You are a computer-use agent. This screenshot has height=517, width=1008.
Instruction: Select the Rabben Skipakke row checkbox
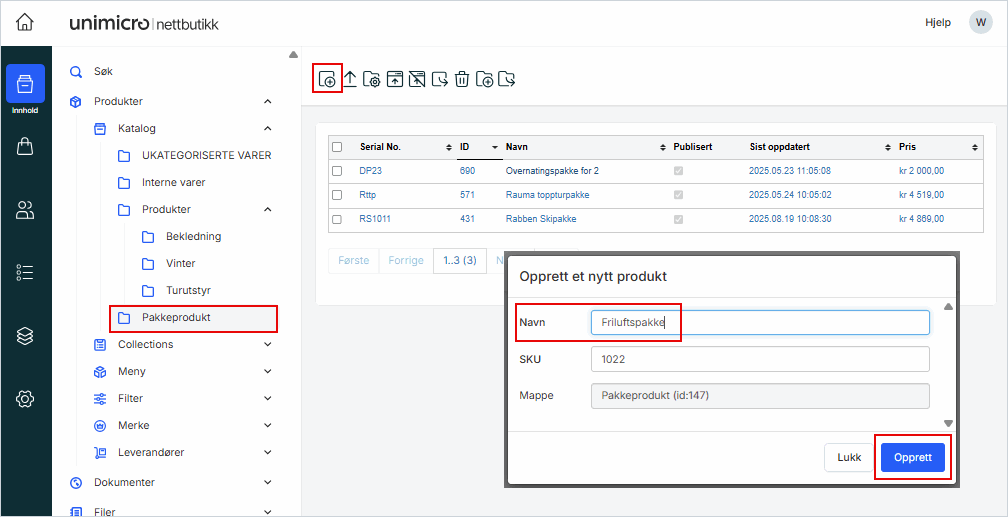tap(337, 219)
